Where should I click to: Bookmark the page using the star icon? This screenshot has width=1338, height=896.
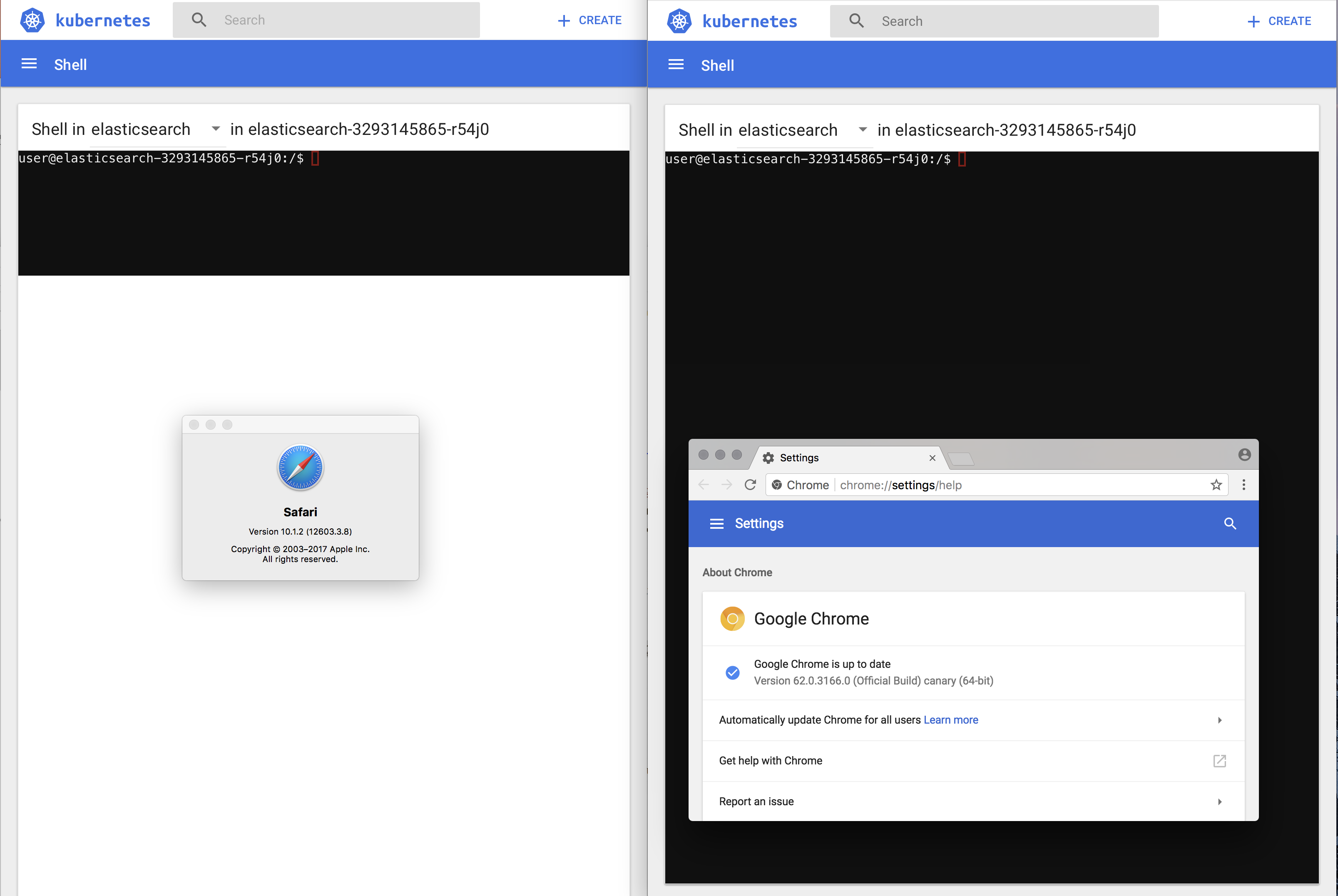pyautogui.click(x=1216, y=485)
